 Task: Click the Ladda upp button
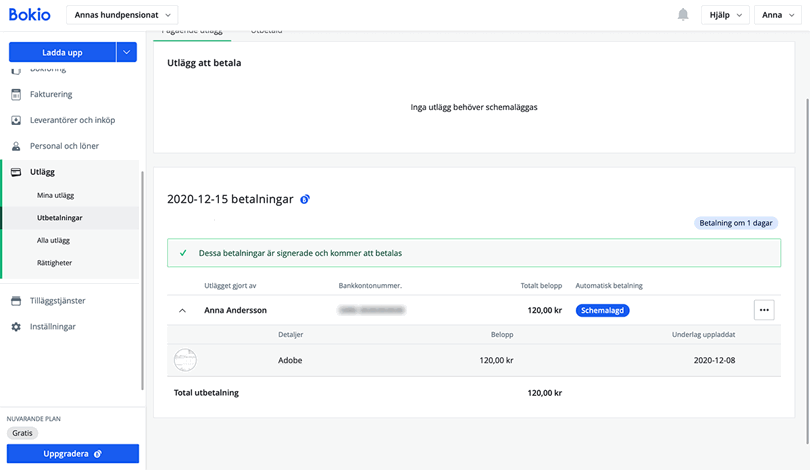(62, 52)
